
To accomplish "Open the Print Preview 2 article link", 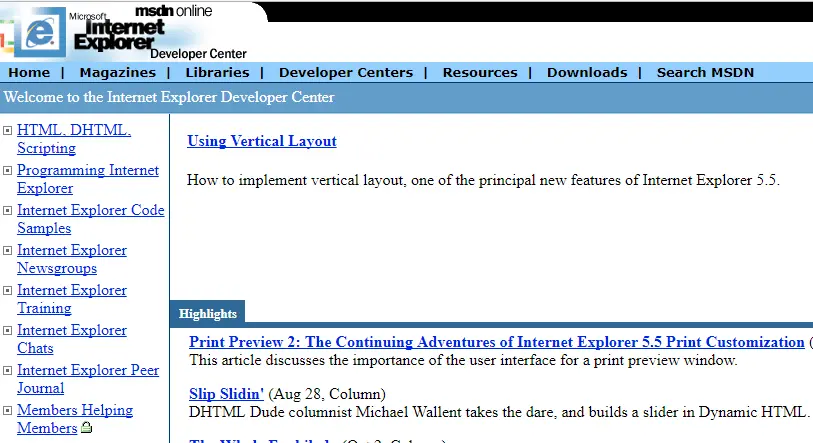I will pos(497,342).
